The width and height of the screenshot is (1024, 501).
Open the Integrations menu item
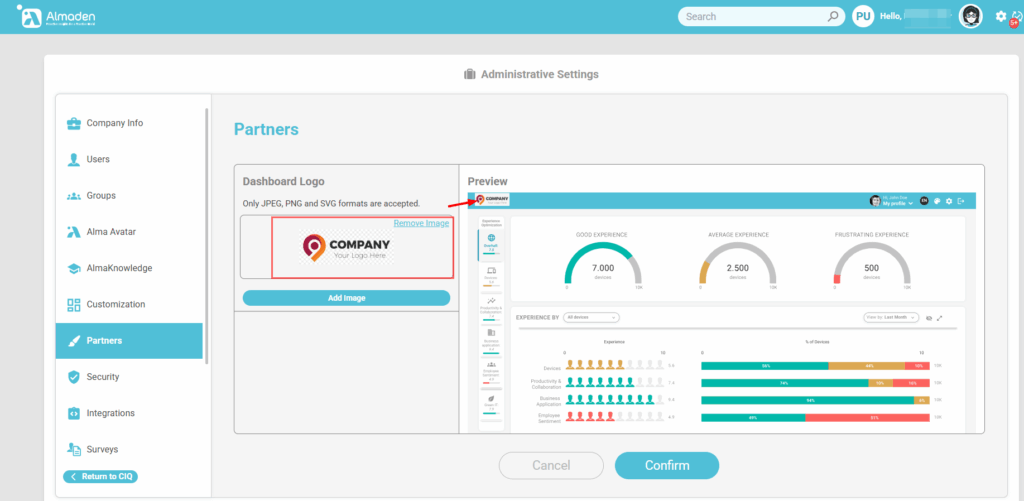(x=110, y=413)
